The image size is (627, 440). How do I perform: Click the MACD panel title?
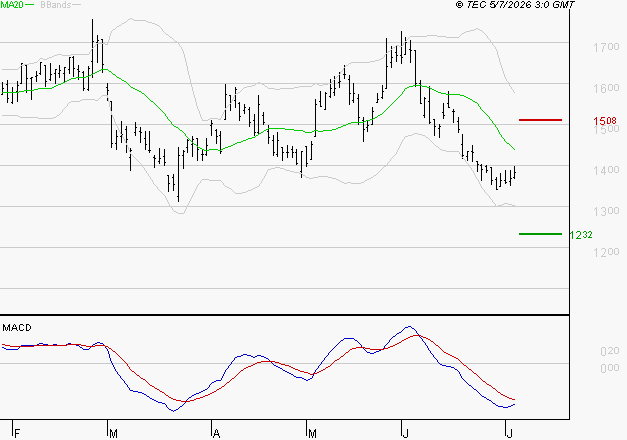tap(17, 328)
